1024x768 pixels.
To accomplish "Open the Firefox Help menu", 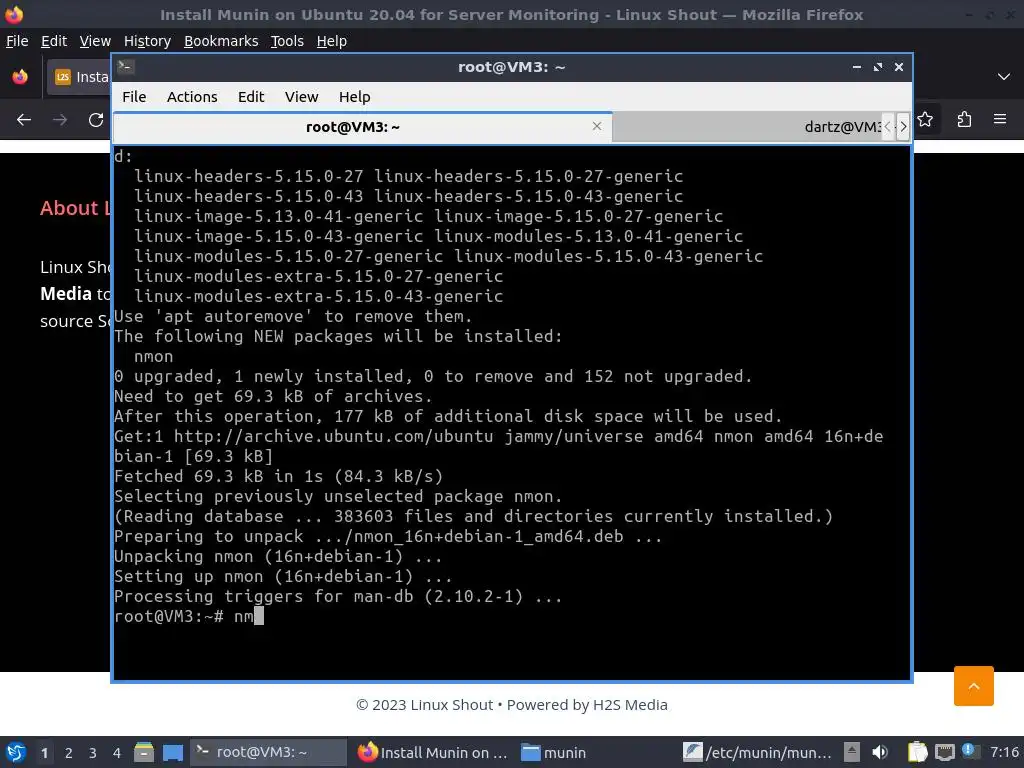I will tap(331, 41).
